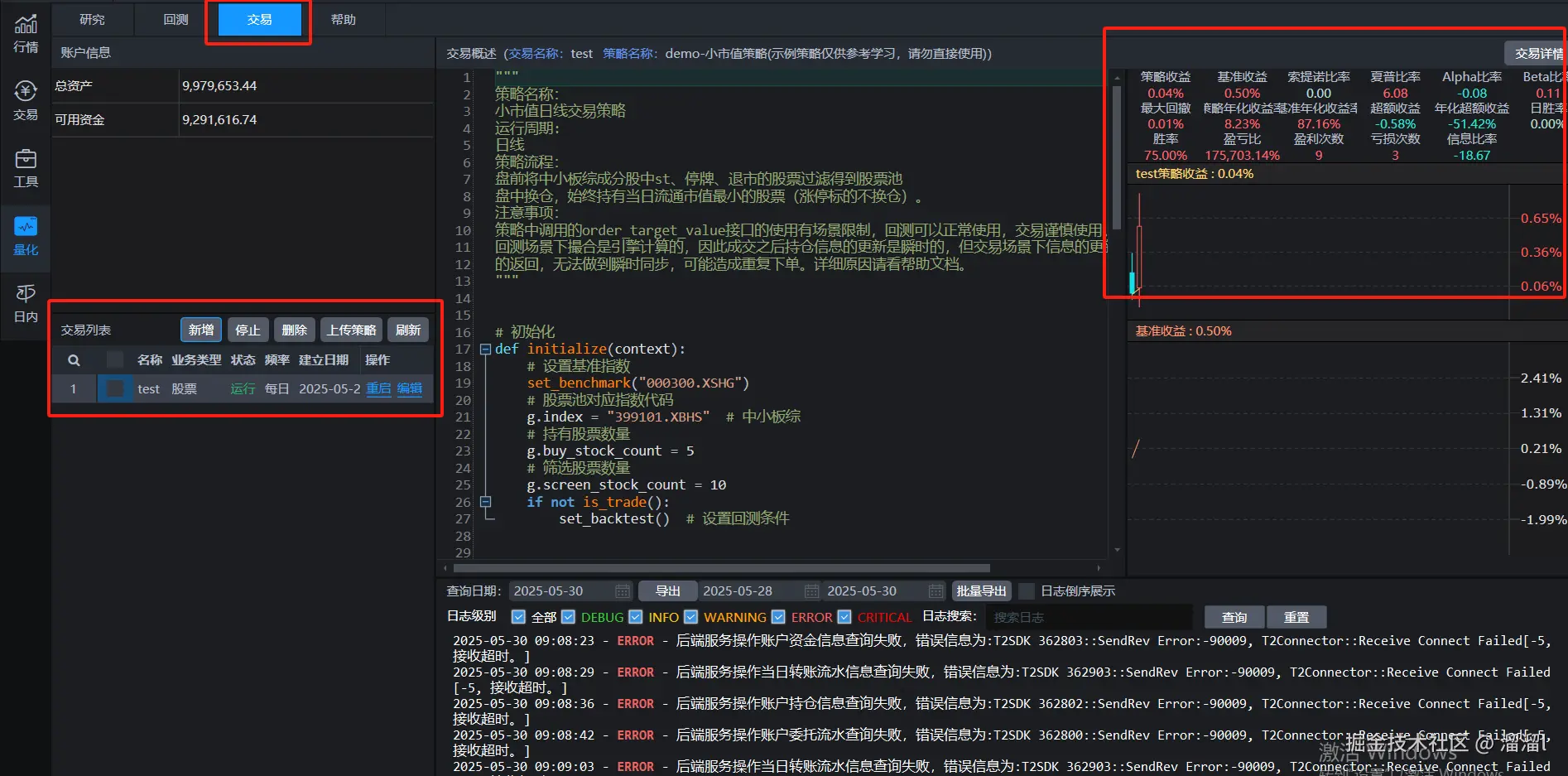Click the 盈亏比 value 175,703.14%
The height and width of the screenshot is (776, 1568).
click(1242, 155)
